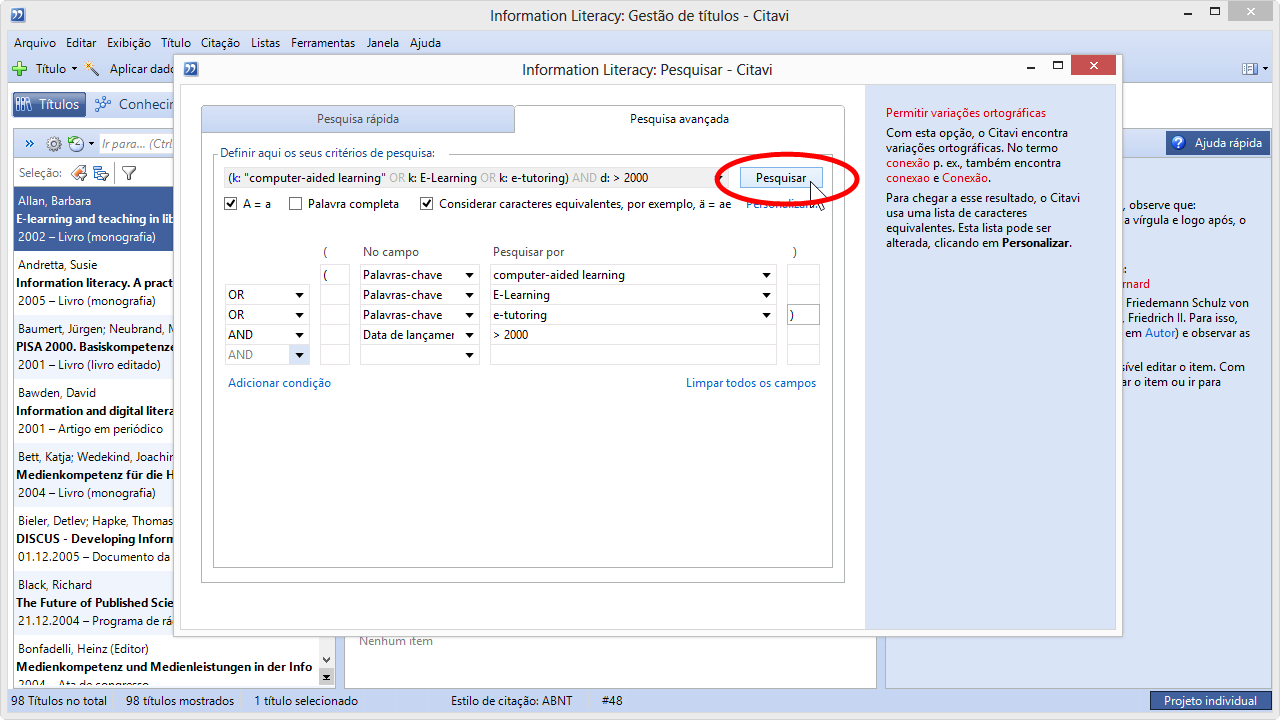The image size is (1280, 720).
Task: Click the layout panel icon in the main window
Action: (x=1249, y=69)
